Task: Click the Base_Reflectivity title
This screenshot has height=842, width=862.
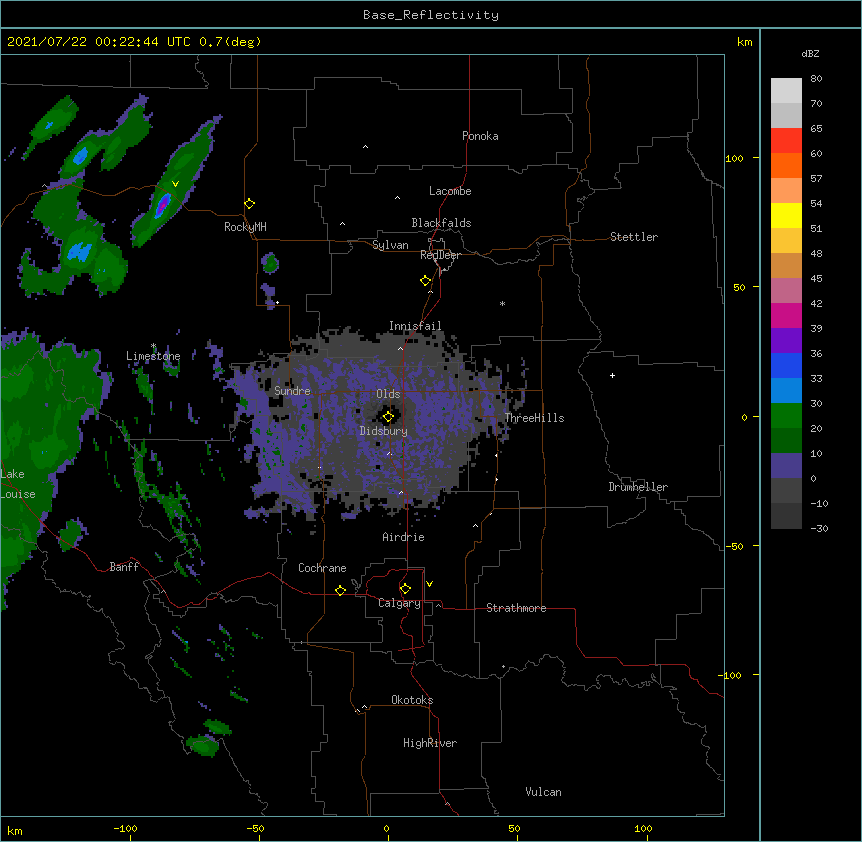Action: (x=431, y=15)
